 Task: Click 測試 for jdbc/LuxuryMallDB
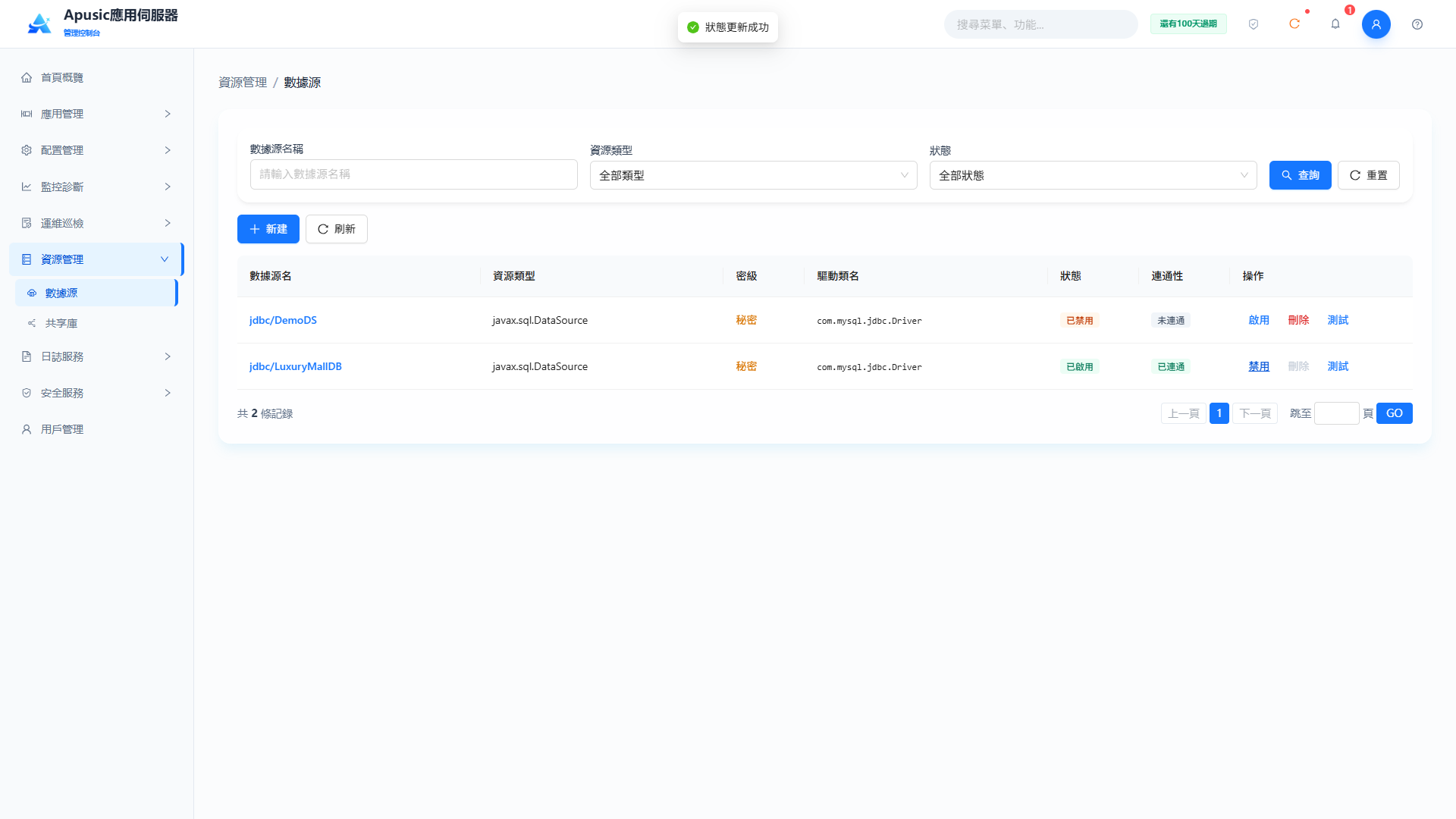[x=1338, y=366]
